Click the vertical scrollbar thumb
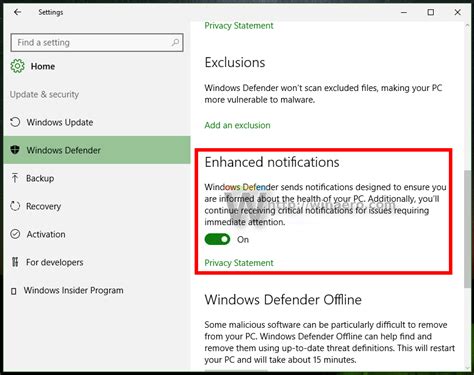This screenshot has height=375, width=474. coord(467,229)
